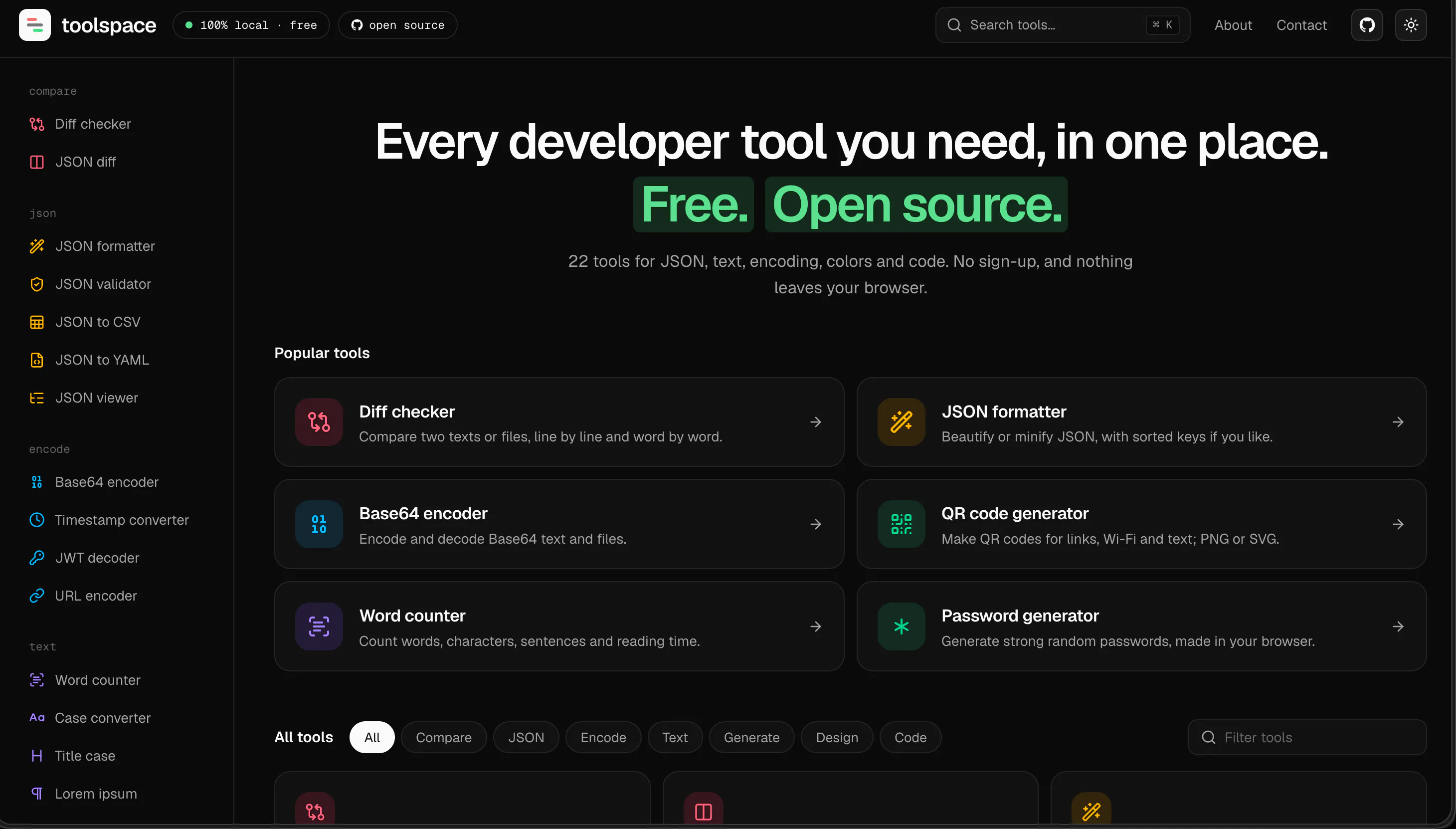Click the Word counter popular card icon

point(319,627)
